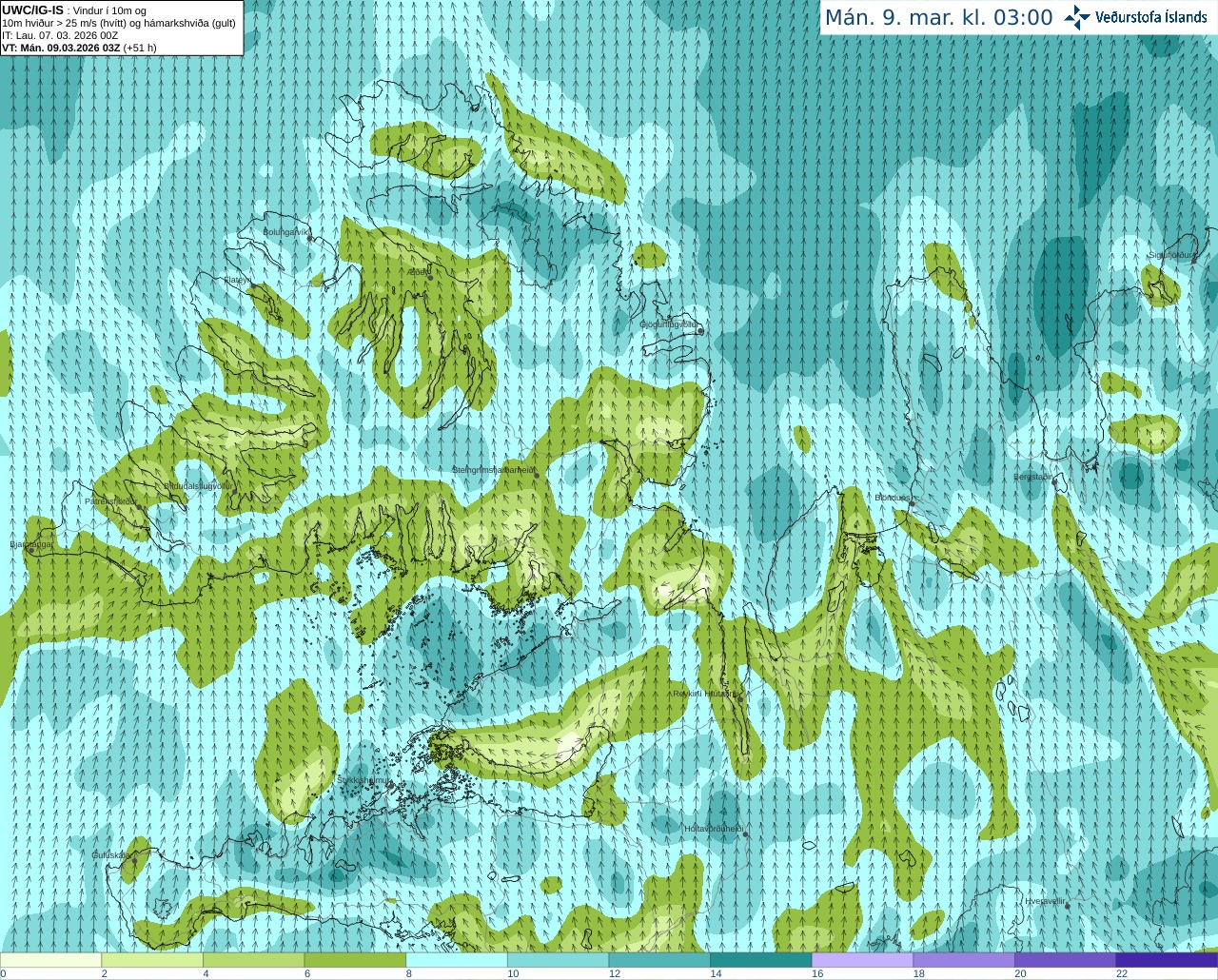Click the Bjargtangar station label
The height and width of the screenshot is (980, 1218).
[30, 544]
